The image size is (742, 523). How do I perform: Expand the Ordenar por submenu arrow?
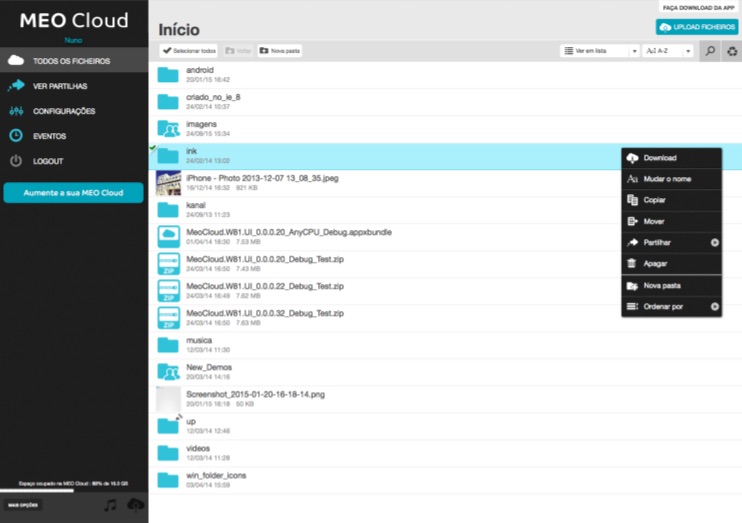point(715,307)
